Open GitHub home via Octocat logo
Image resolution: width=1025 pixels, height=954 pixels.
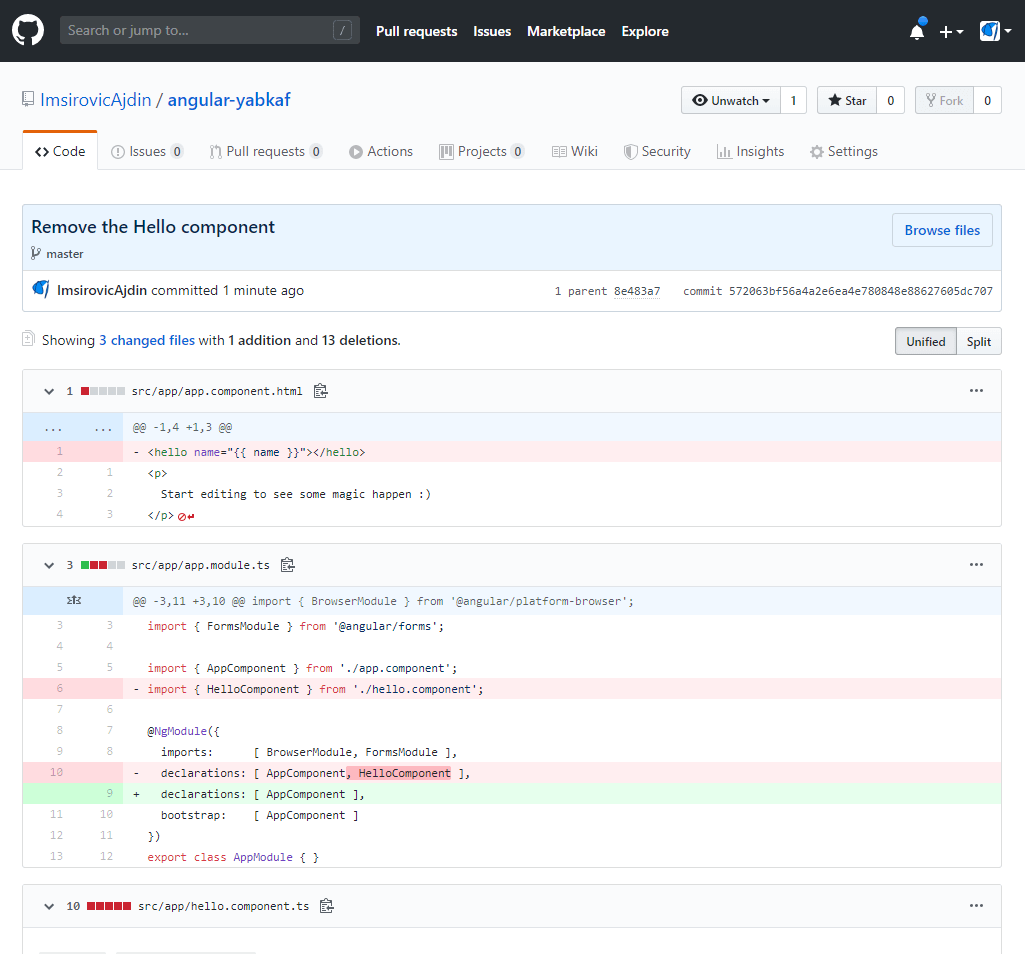(28, 31)
